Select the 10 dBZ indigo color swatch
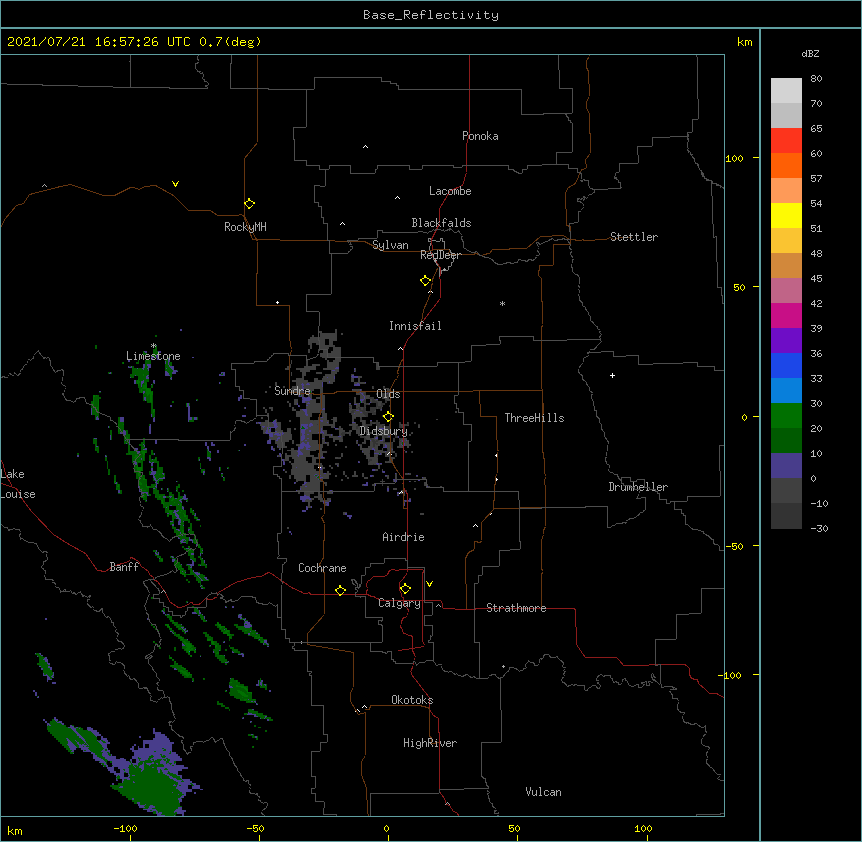The width and height of the screenshot is (862, 842). tap(786, 465)
